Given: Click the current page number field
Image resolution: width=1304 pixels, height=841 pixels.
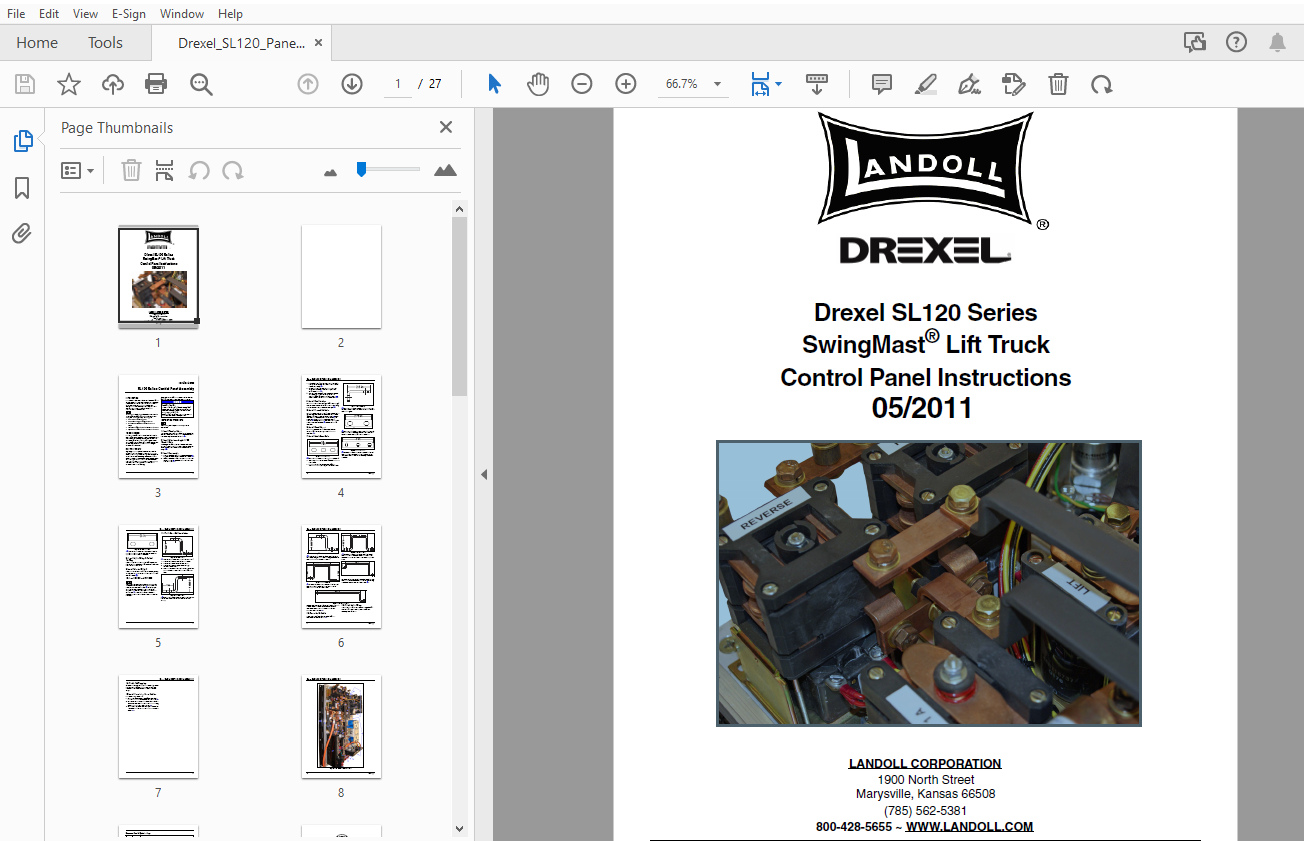Looking at the screenshot, I should click(397, 84).
